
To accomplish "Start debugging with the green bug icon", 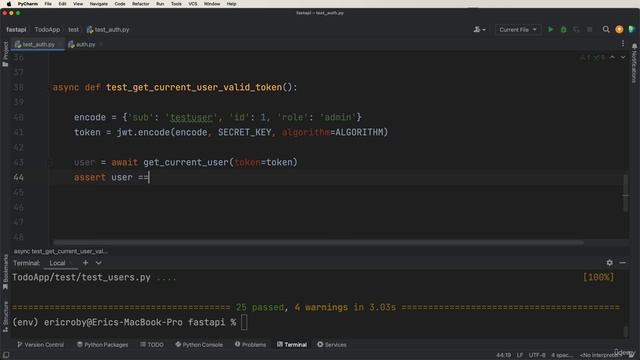I will 563,29.
